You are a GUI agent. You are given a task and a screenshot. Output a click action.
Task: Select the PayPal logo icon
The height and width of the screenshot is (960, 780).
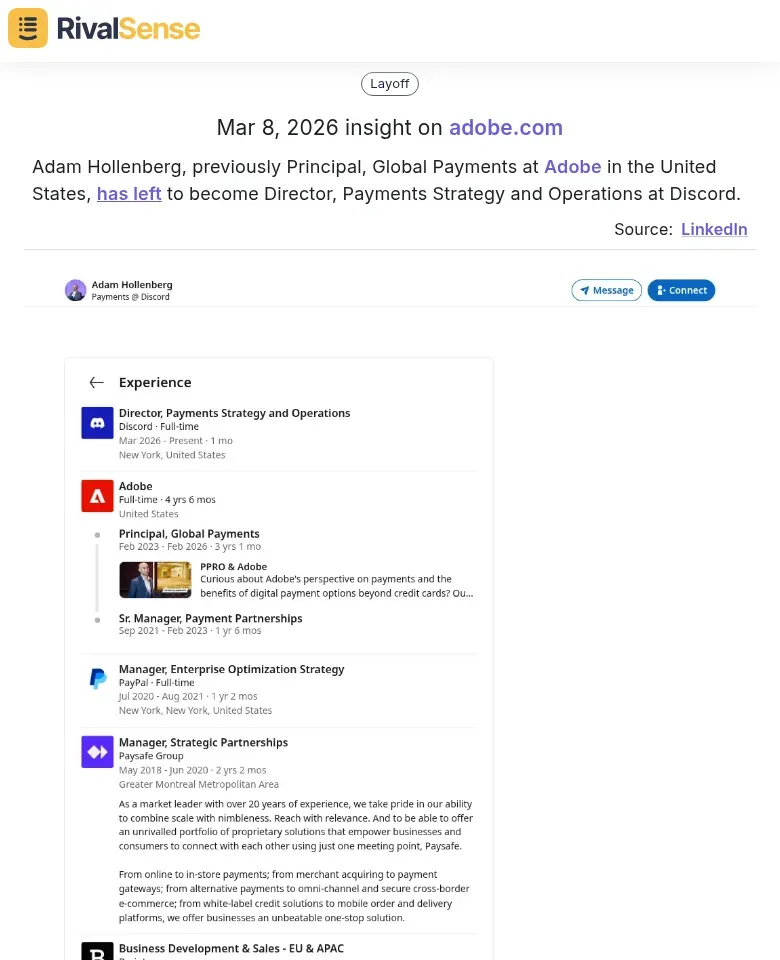[97, 678]
